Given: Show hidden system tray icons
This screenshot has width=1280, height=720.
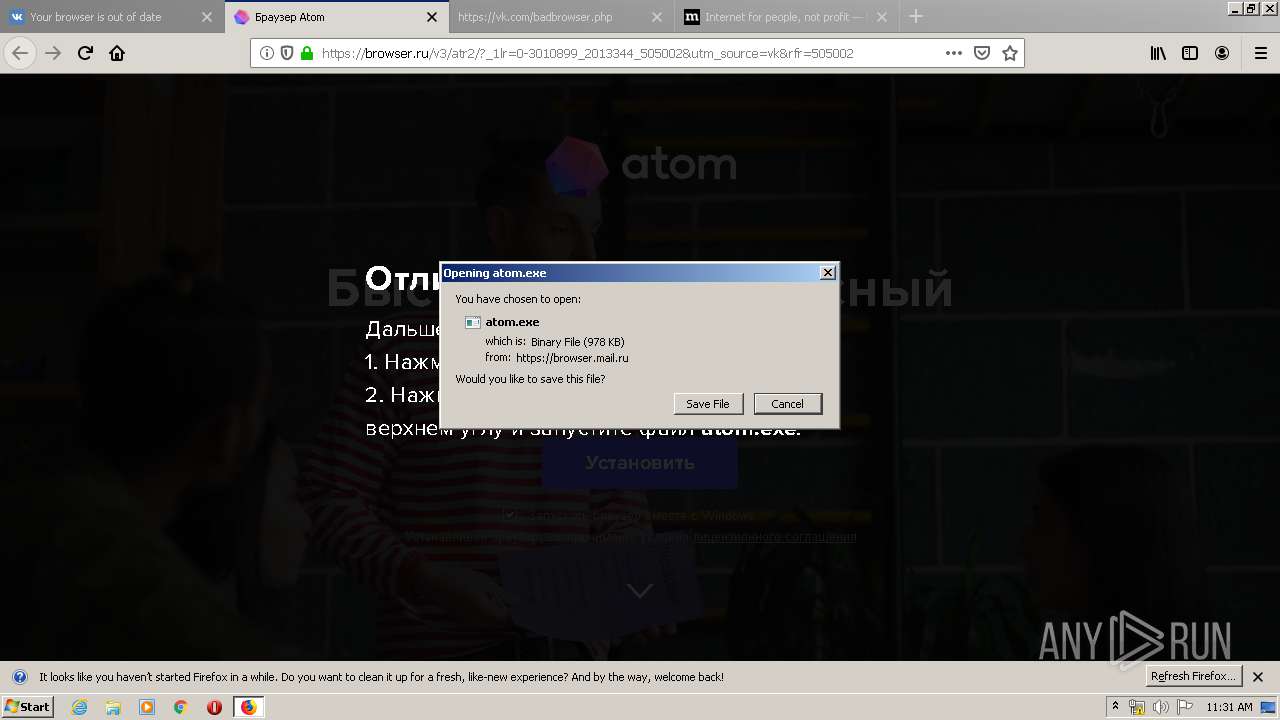Looking at the screenshot, I should 1115,707.
